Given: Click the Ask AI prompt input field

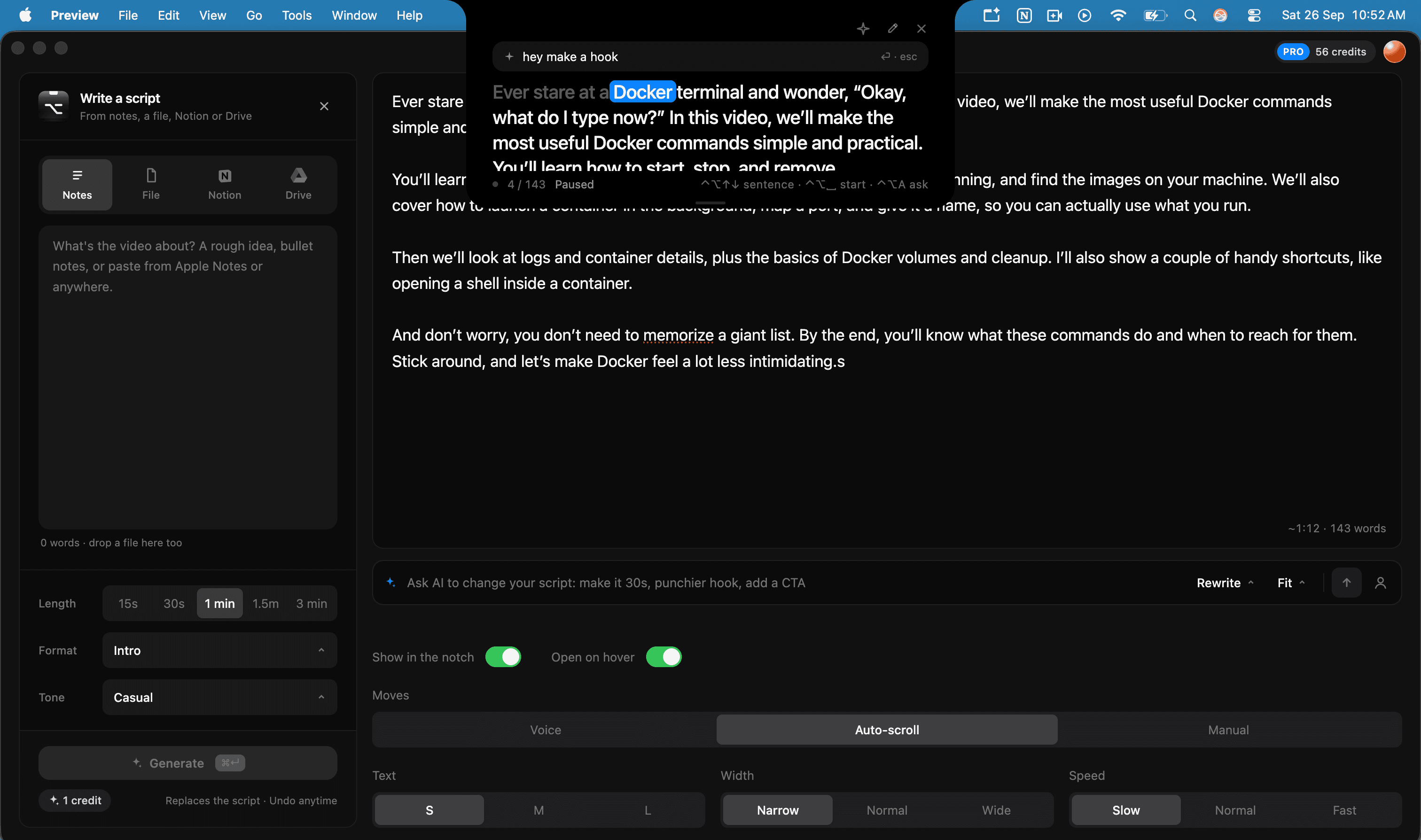Looking at the screenshot, I should pos(793,583).
